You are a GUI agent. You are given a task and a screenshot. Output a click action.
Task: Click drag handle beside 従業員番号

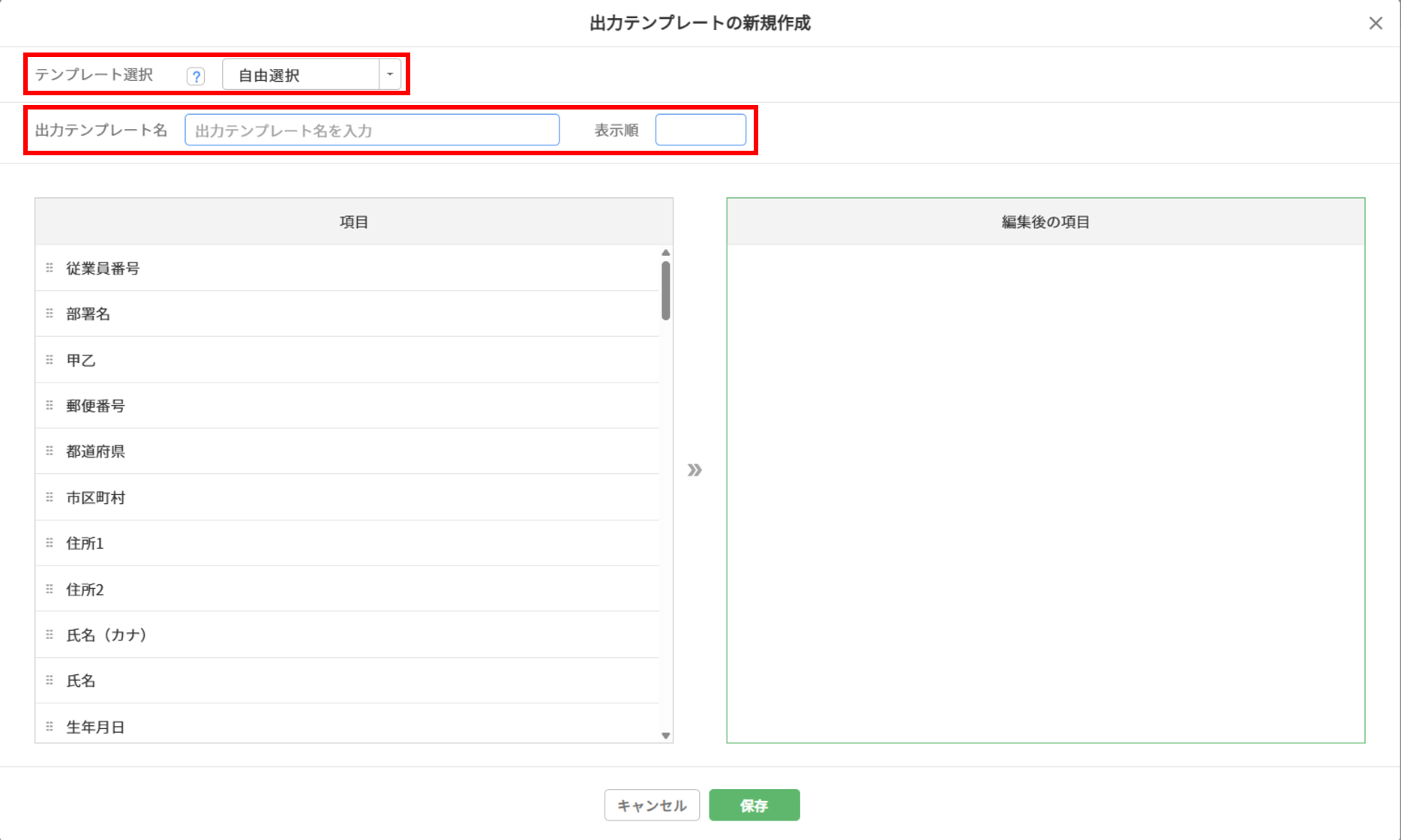(x=49, y=268)
